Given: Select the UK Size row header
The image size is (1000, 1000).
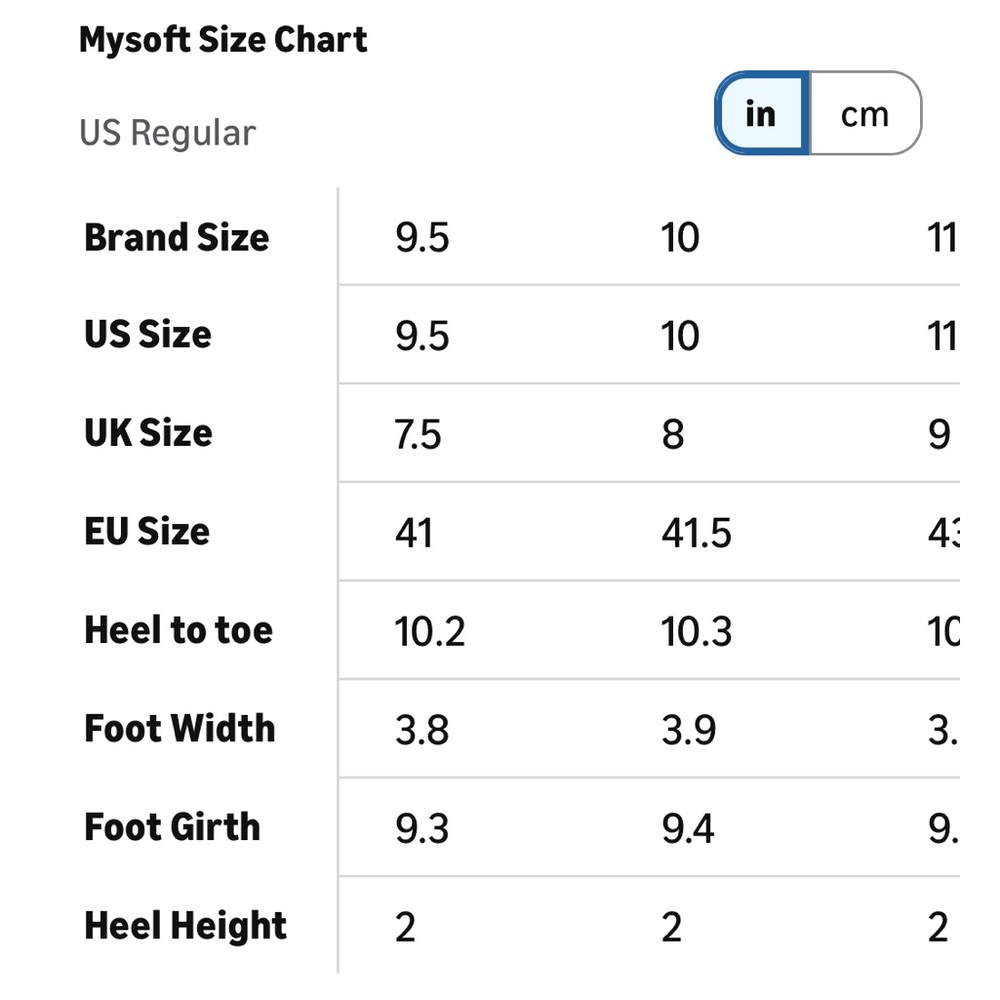Looking at the screenshot, I should click(x=149, y=433).
